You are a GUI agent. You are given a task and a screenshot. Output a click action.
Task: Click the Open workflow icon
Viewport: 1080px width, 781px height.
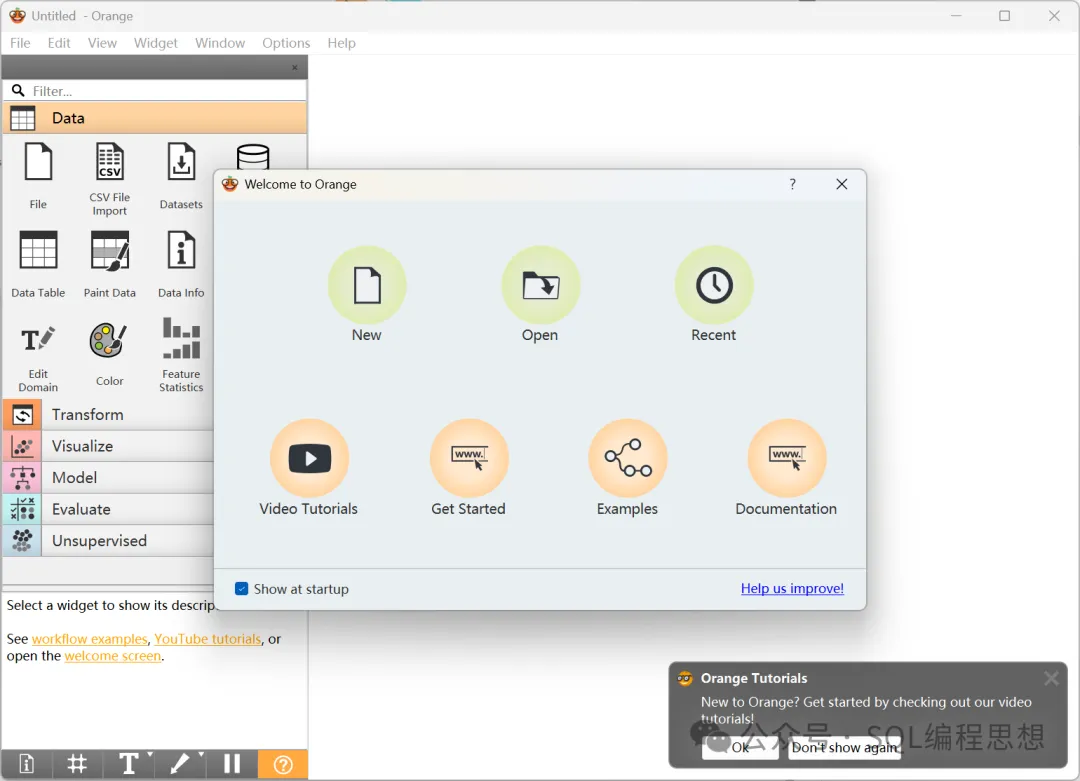tap(540, 285)
